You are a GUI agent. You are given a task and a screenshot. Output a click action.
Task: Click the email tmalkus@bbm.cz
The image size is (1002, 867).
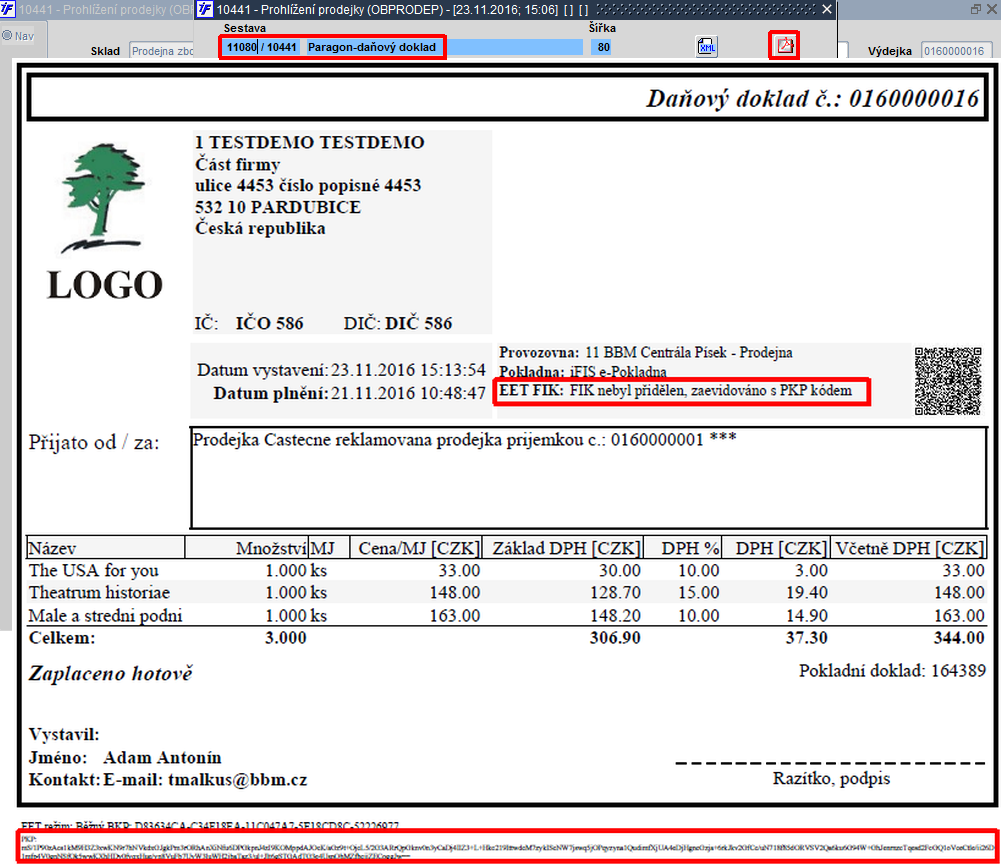(237, 780)
